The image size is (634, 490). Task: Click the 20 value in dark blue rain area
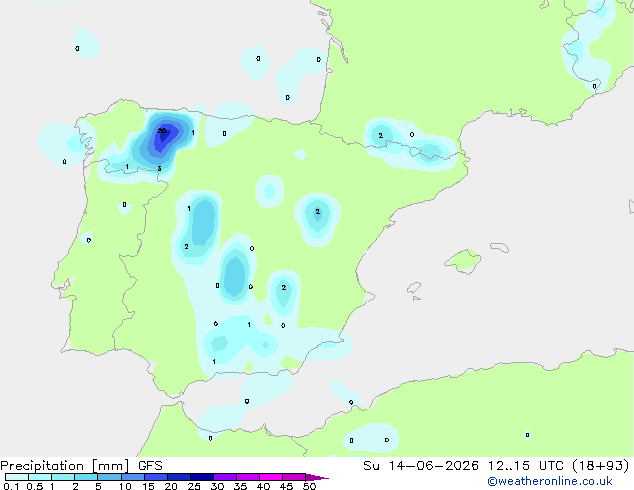pos(162,131)
